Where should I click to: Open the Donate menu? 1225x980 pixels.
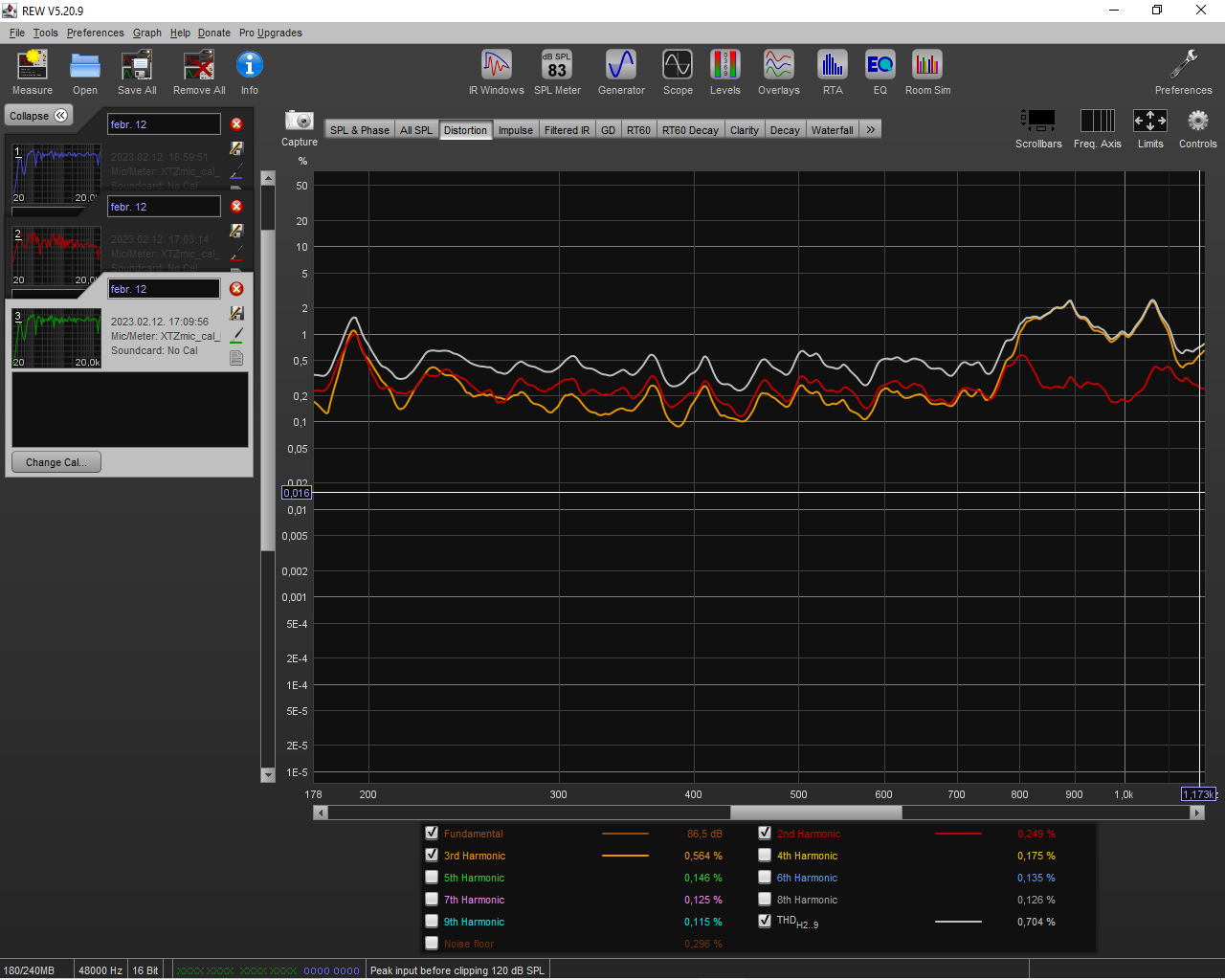214,33
